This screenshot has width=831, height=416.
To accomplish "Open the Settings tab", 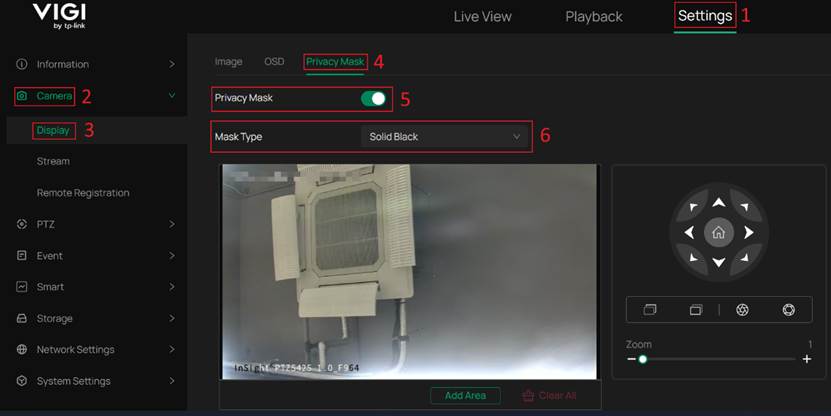I will pyautogui.click(x=705, y=16).
